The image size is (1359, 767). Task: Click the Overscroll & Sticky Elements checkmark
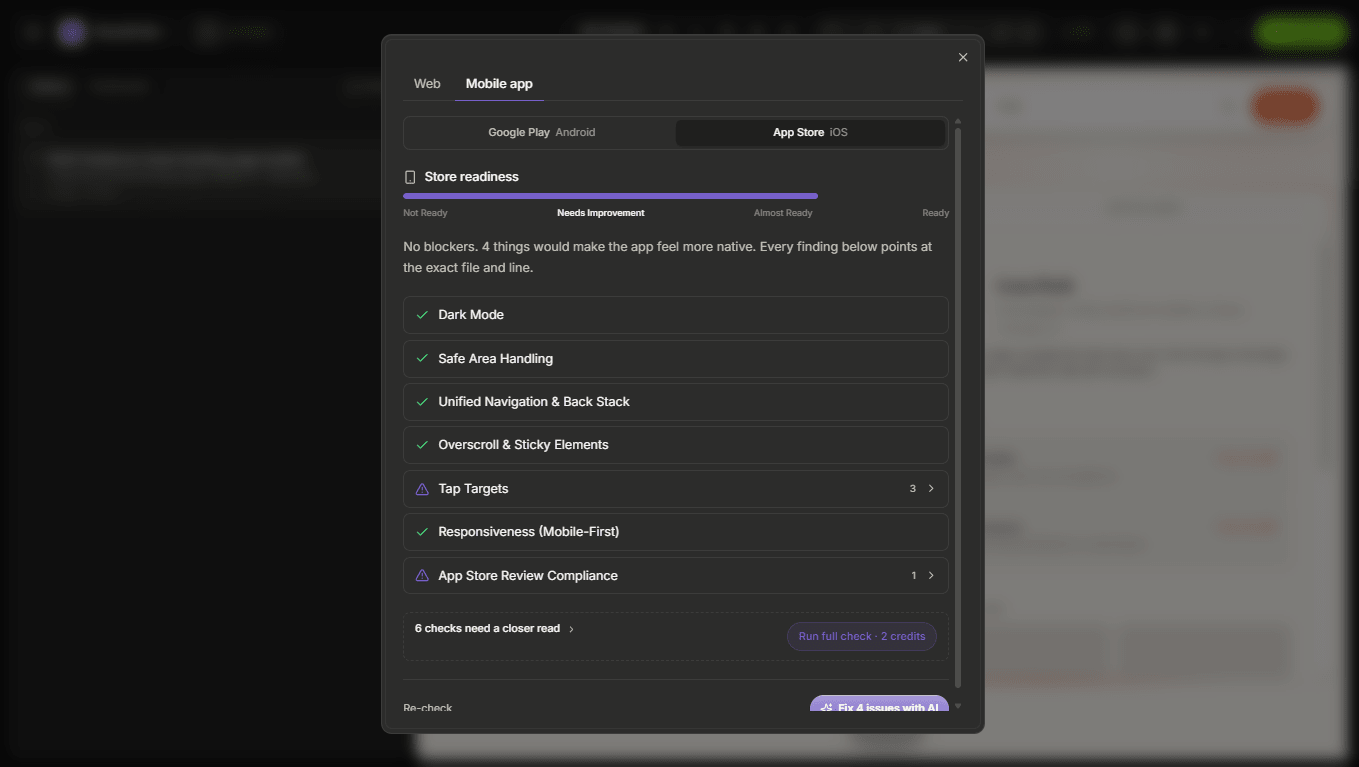point(422,445)
